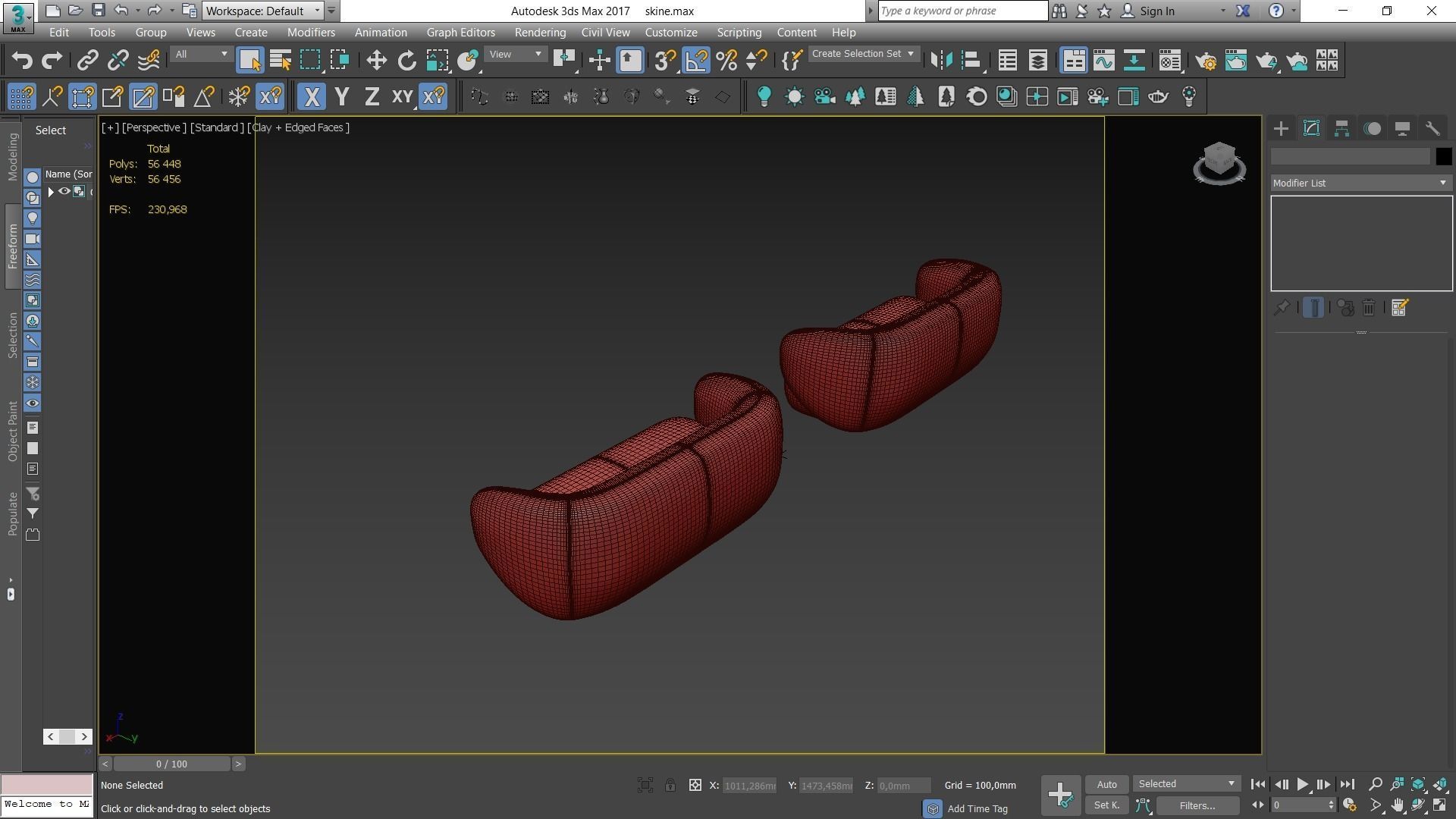Open the Material Editor

coord(1170,61)
